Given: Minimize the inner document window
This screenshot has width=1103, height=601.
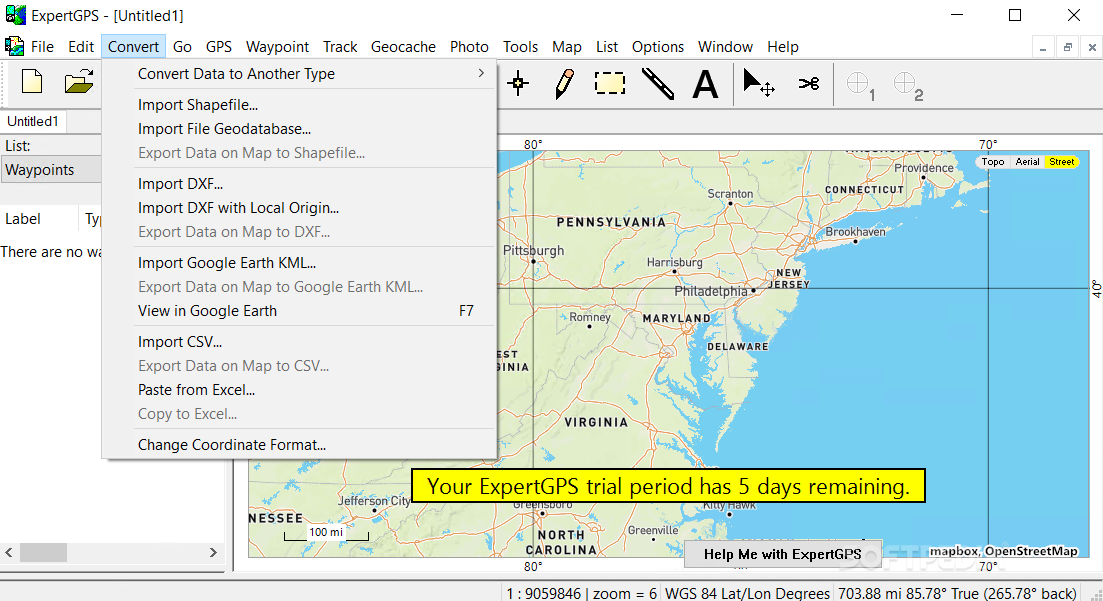Looking at the screenshot, I should pos(1043,48).
